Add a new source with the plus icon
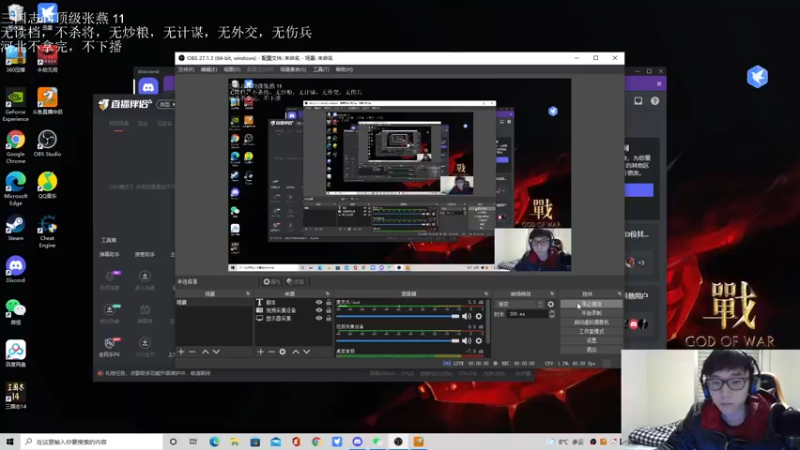Screen dimensions: 800x450 click(x=260, y=352)
